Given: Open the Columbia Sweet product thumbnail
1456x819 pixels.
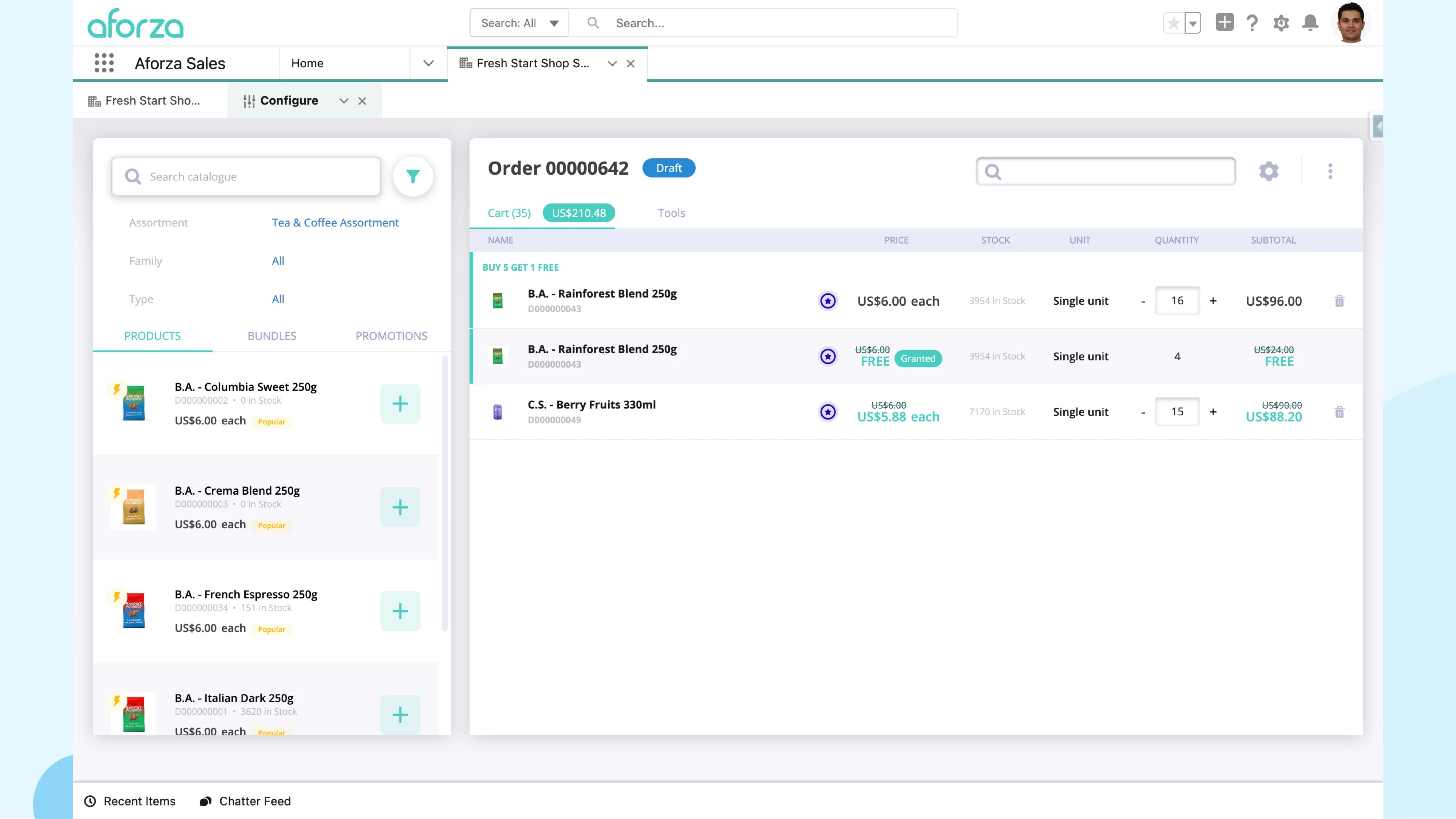Looking at the screenshot, I should (134, 403).
